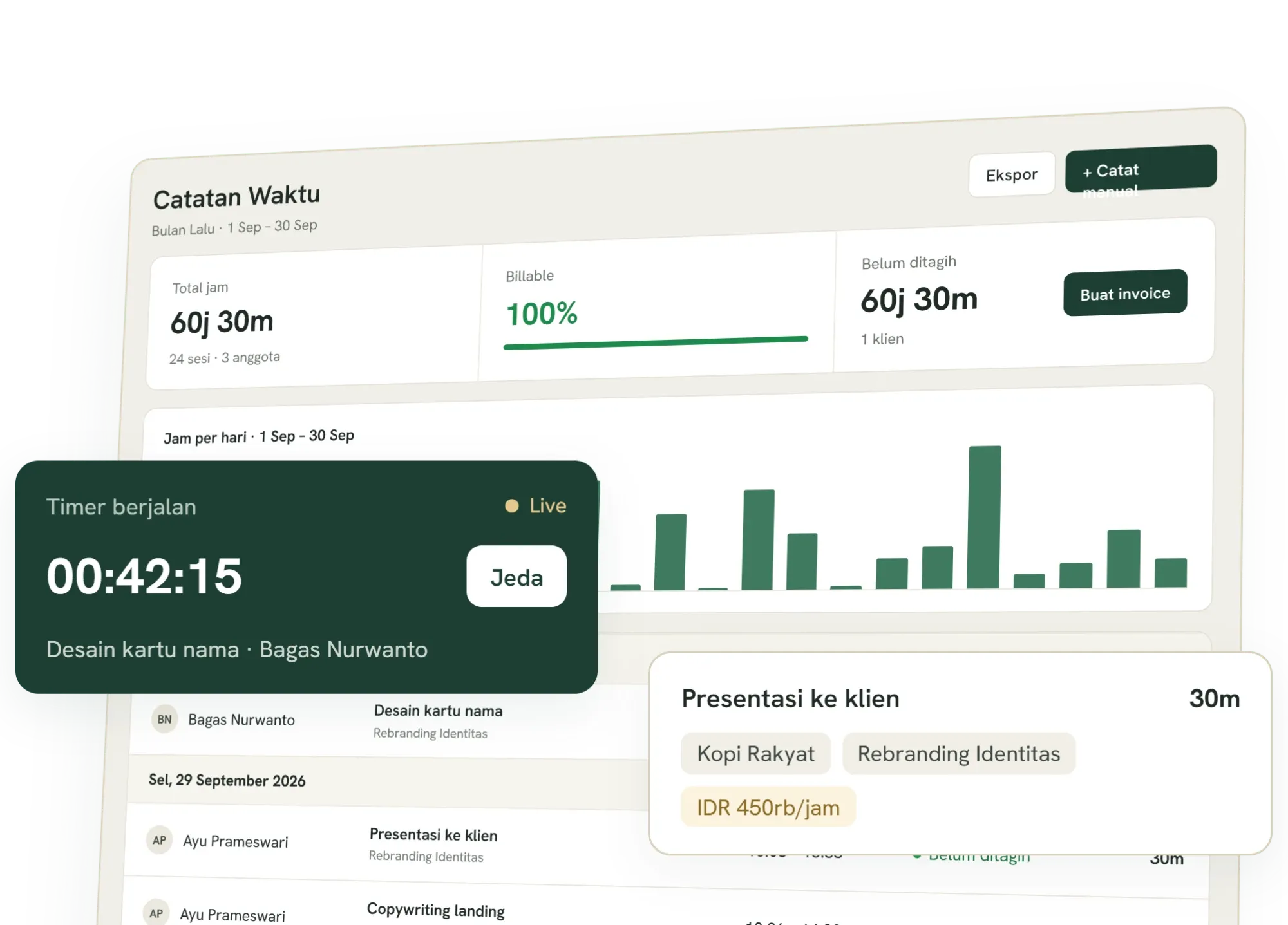Click Desain kartu nama · Bagas Nurwanto timer caption
This screenshot has height=925, width=1288.
click(237, 649)
